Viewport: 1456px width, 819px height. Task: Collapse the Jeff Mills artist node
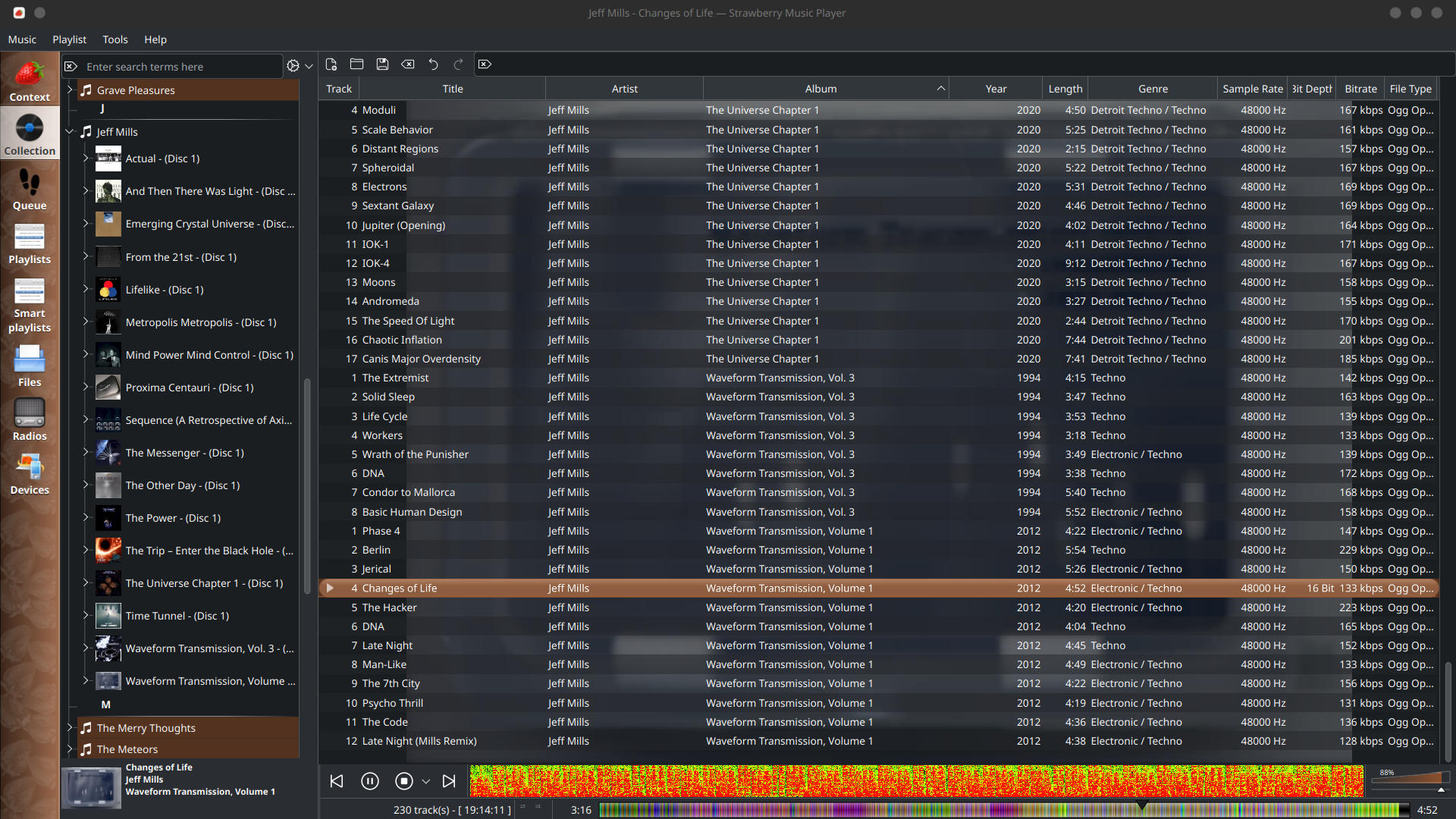click(70, 131)
